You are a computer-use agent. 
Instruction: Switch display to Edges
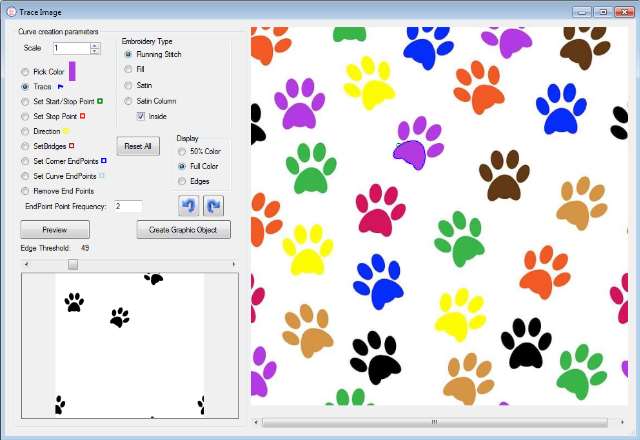(181, 181)
